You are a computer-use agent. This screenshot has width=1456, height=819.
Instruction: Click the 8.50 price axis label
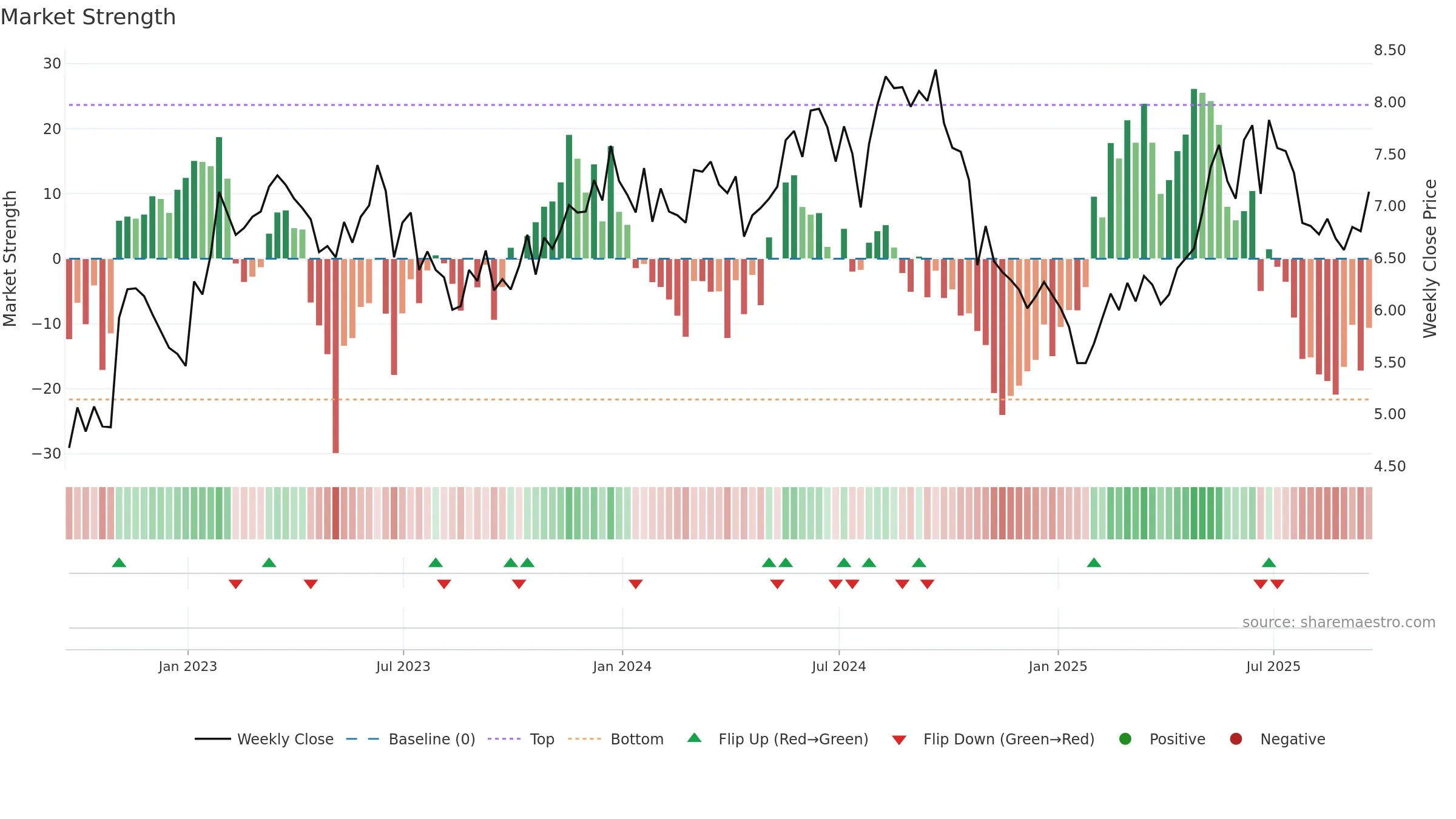click(1390, 50)
